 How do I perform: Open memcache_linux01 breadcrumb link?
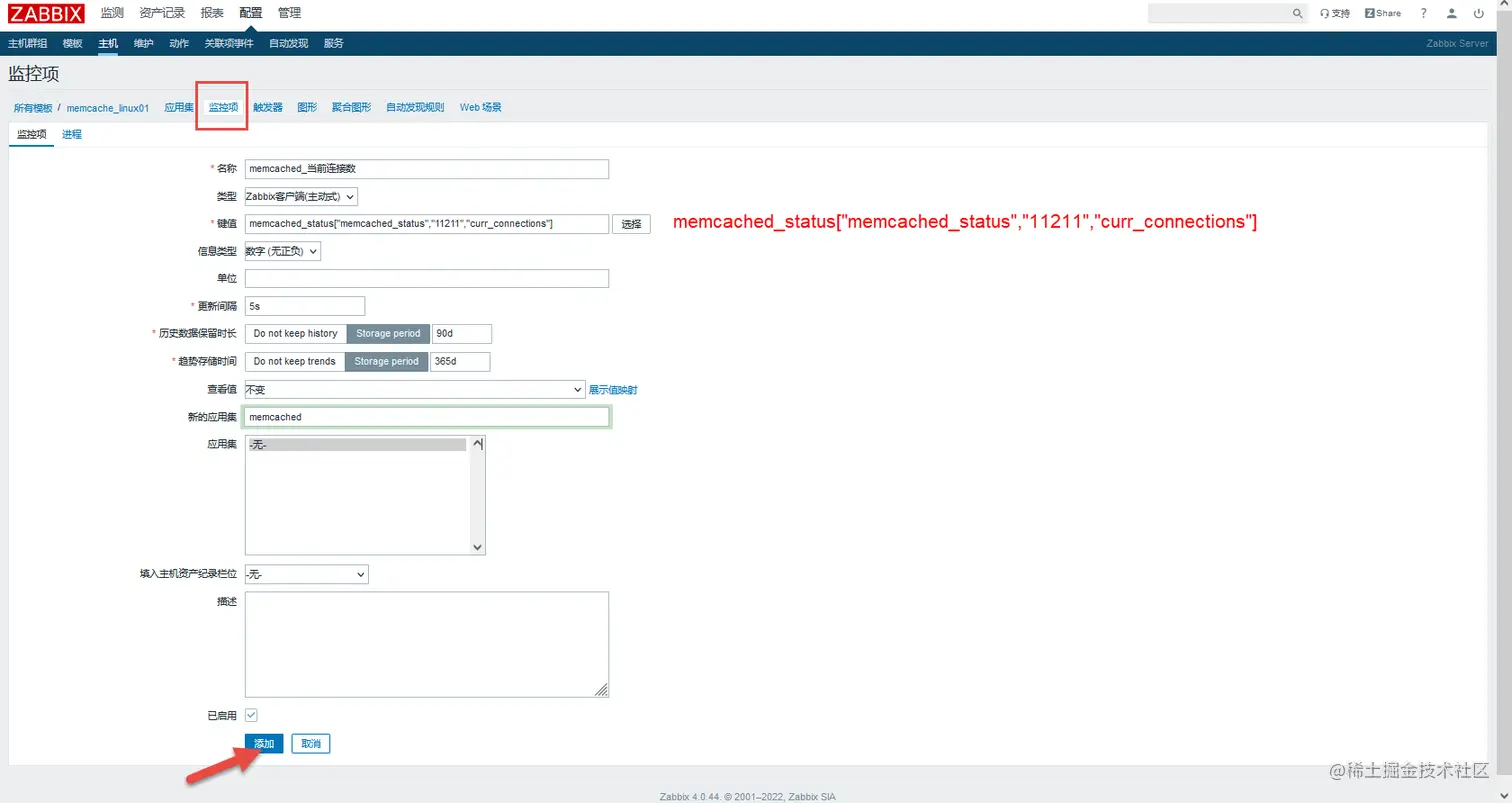point(108,108)
